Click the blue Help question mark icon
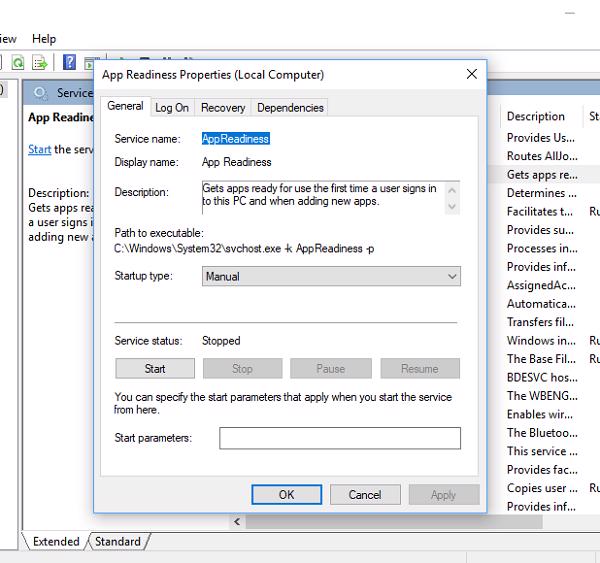Image resolution: width=600 pixels, height=563 pixels. [x=70, y=62]
